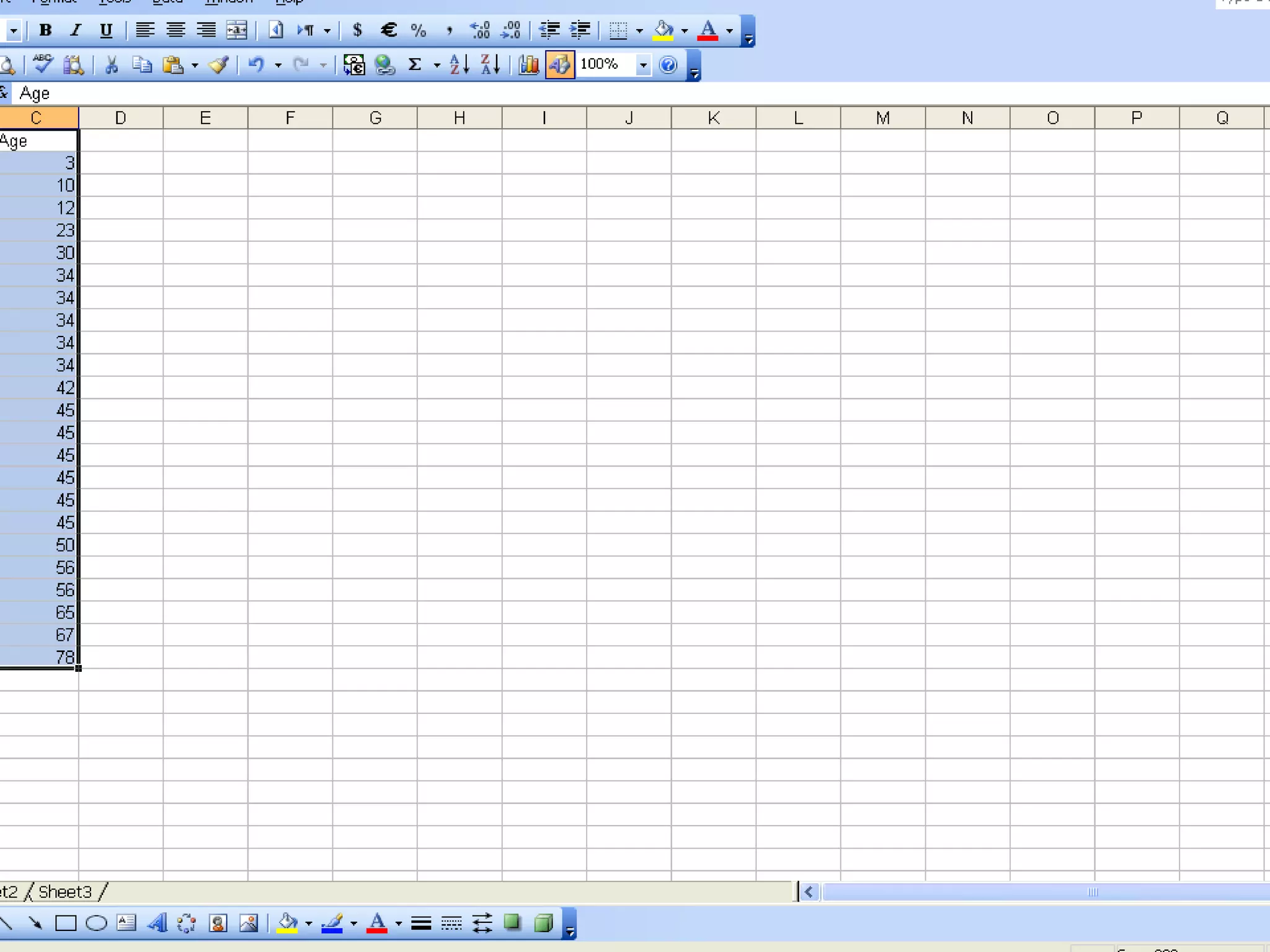The height and width of the screenshot is (952, 1270).
Task: Insert WordArt from drawing toolbar
Action: click(157, 923)
